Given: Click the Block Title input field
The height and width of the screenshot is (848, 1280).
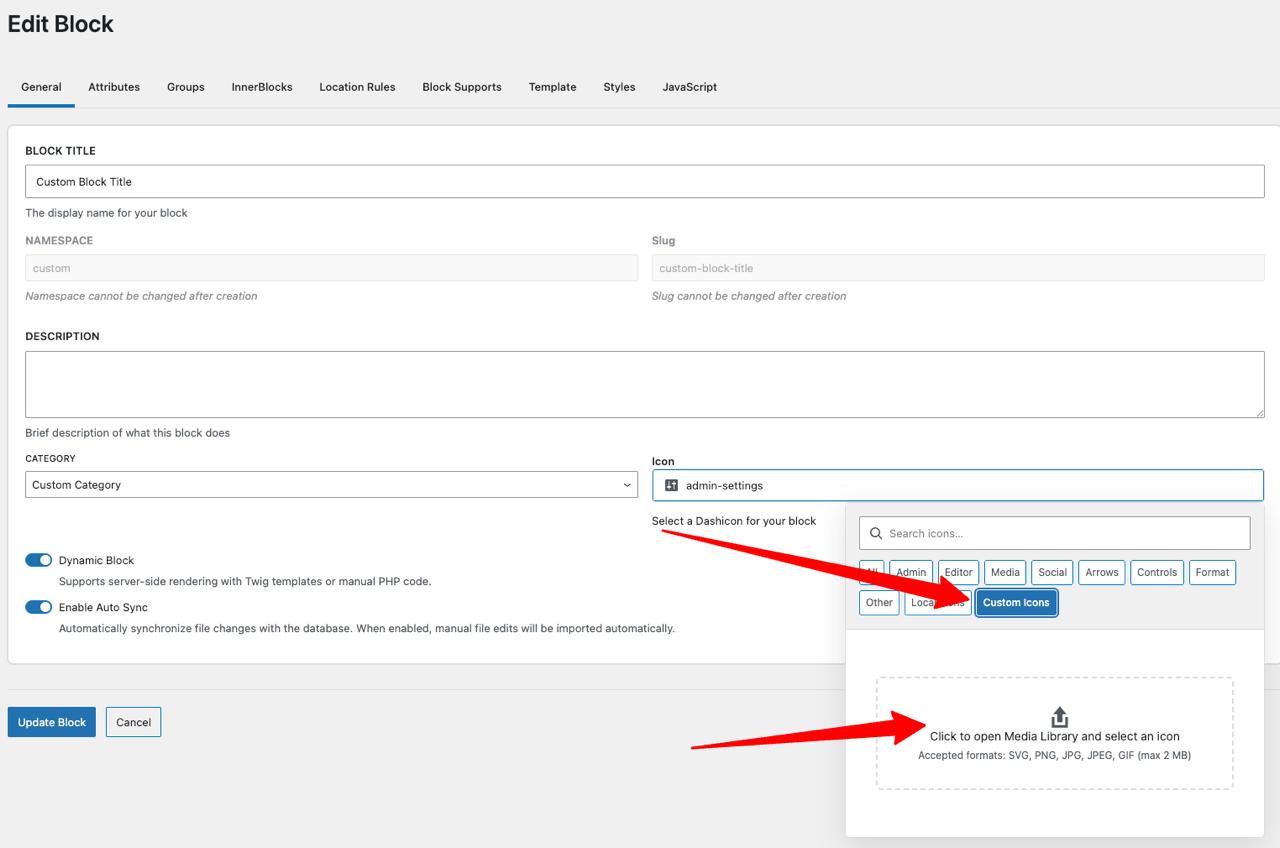Looking at the screenshot, I should coord(645,181).
